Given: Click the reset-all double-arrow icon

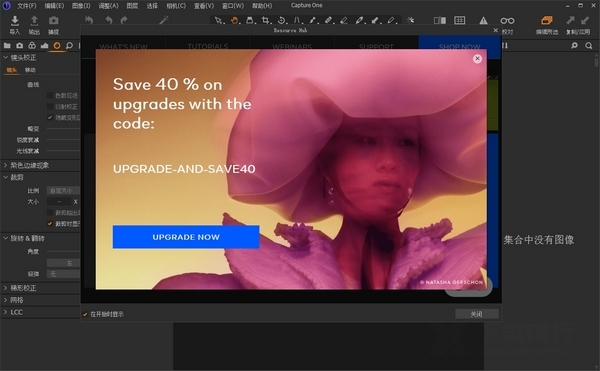Looking at the screenshot, I should click(89, 20).
